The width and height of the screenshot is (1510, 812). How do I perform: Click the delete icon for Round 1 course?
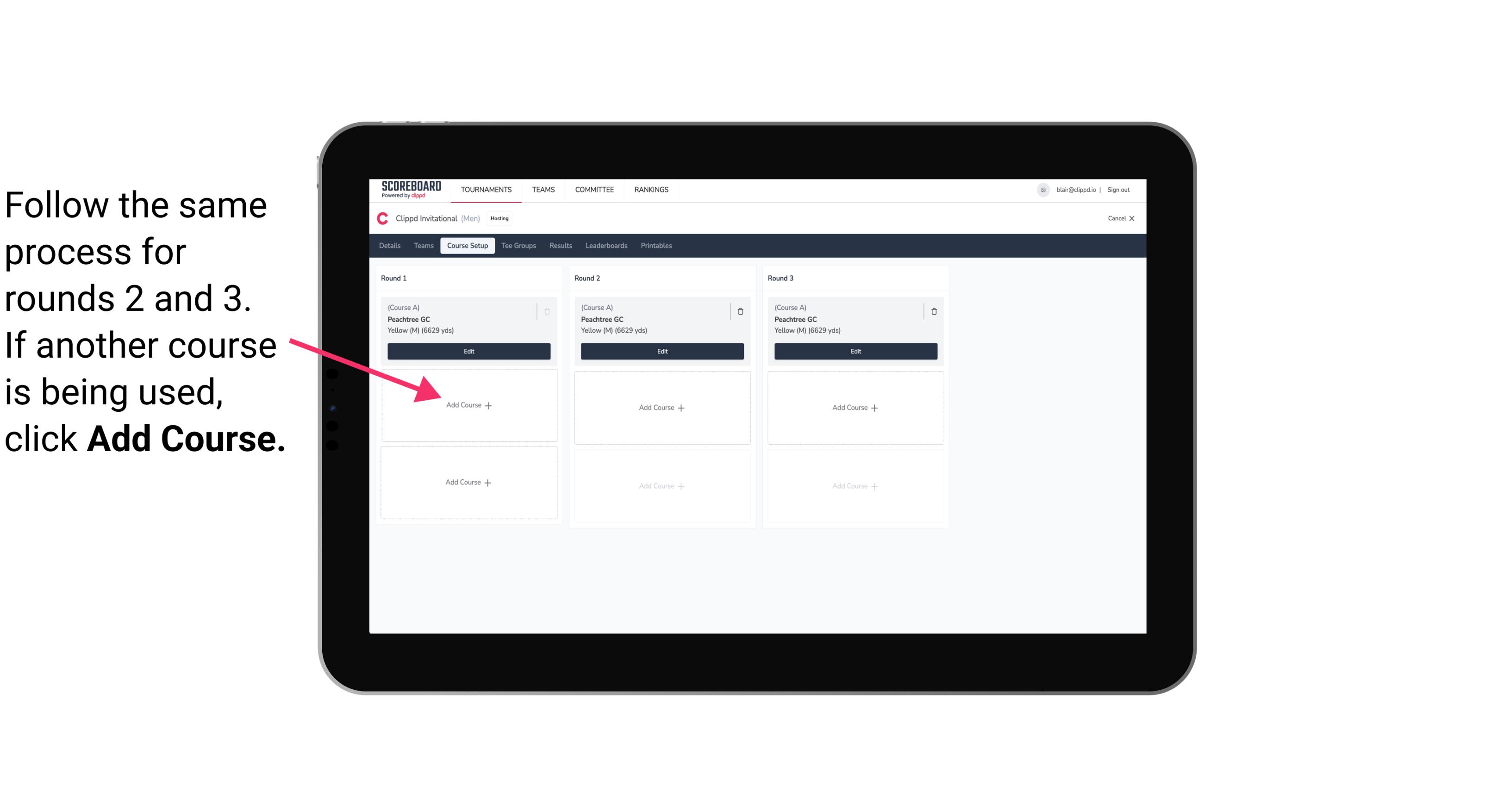[547, 311]
